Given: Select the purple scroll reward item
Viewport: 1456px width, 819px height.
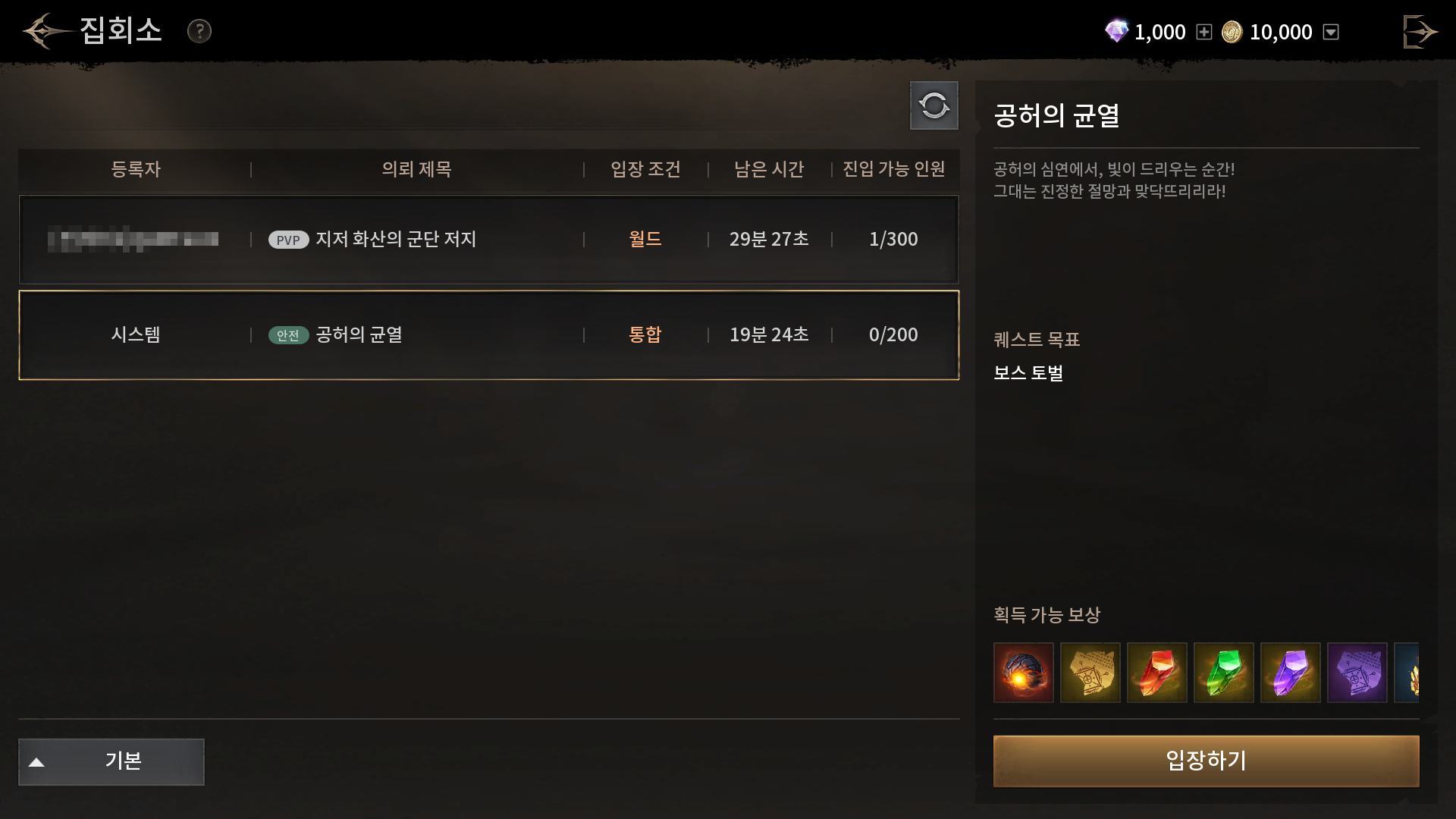Looking at the screenshot, I should (x=1357, y=673).
